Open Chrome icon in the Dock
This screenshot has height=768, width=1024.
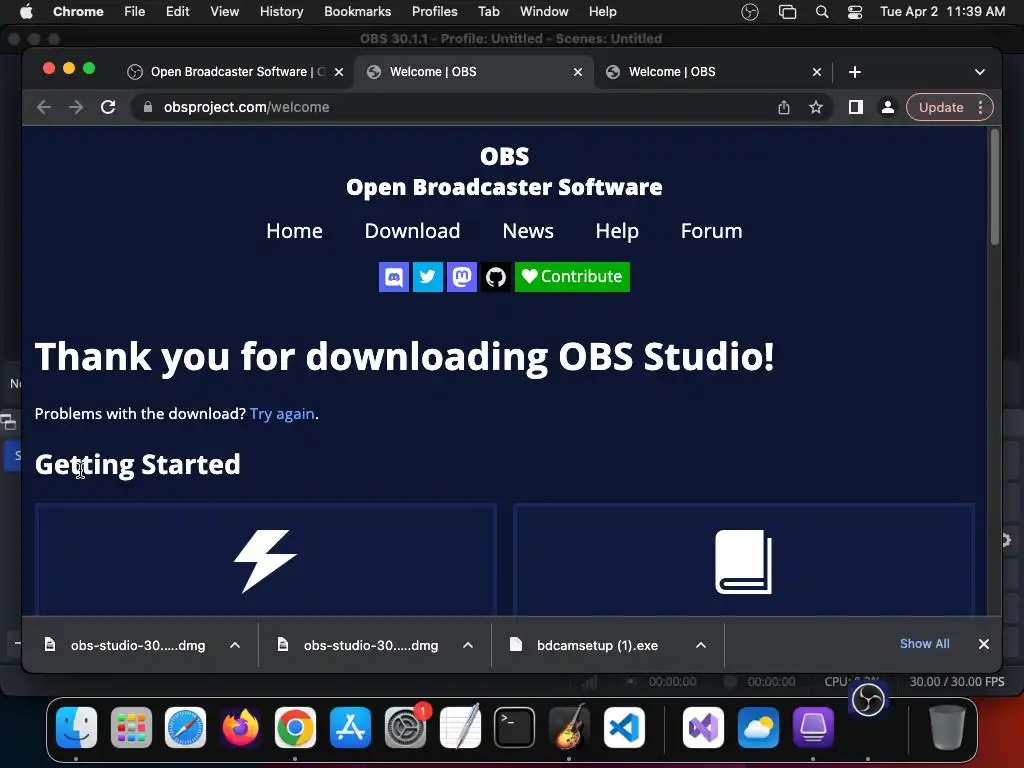pos(295,728)
